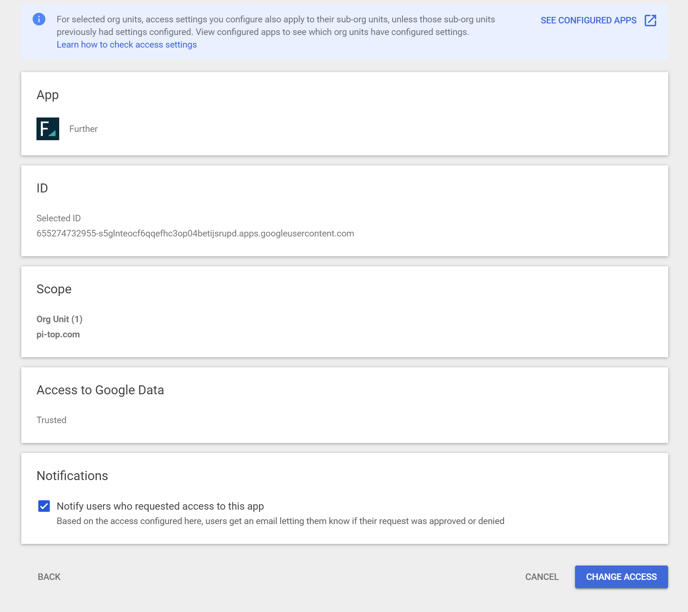
Task: Click the notification description about email approval
Action: [280, 521]
